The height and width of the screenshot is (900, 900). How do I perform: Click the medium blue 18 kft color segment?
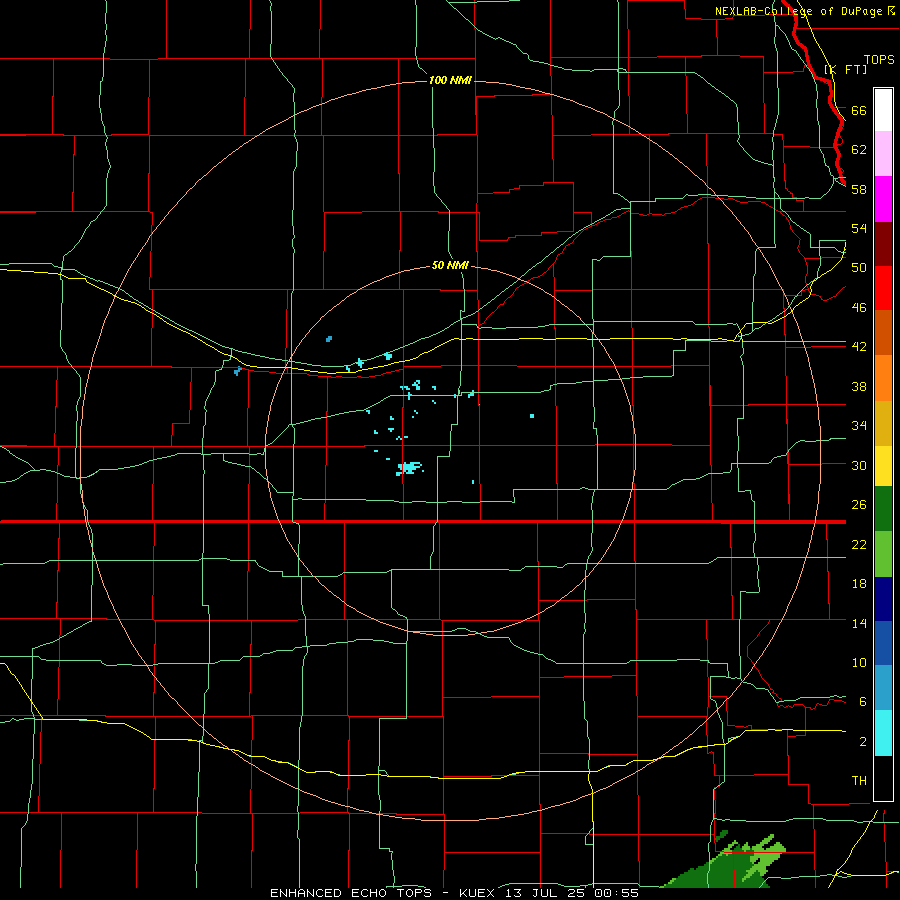pyautogui.click(x=883, y=643)
